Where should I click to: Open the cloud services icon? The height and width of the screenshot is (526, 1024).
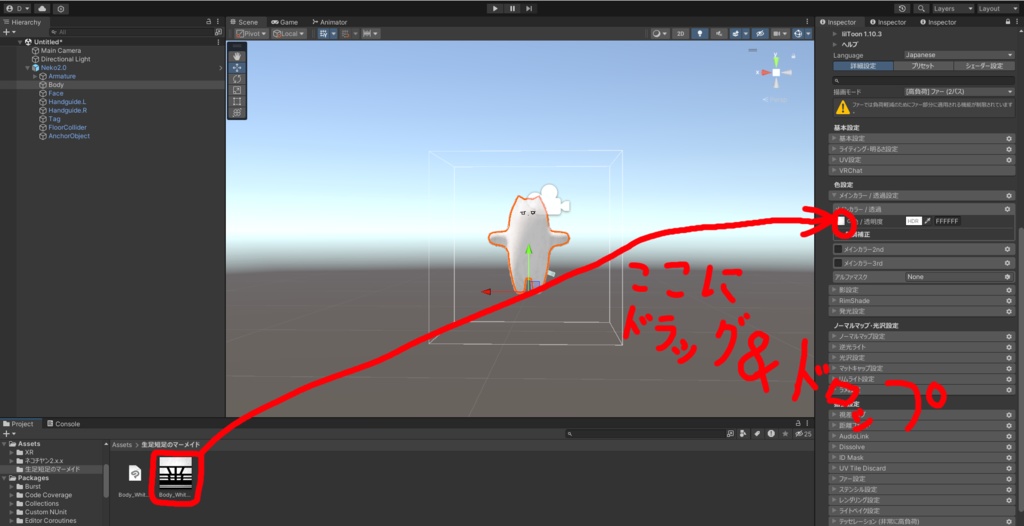[x=42, y=8]
